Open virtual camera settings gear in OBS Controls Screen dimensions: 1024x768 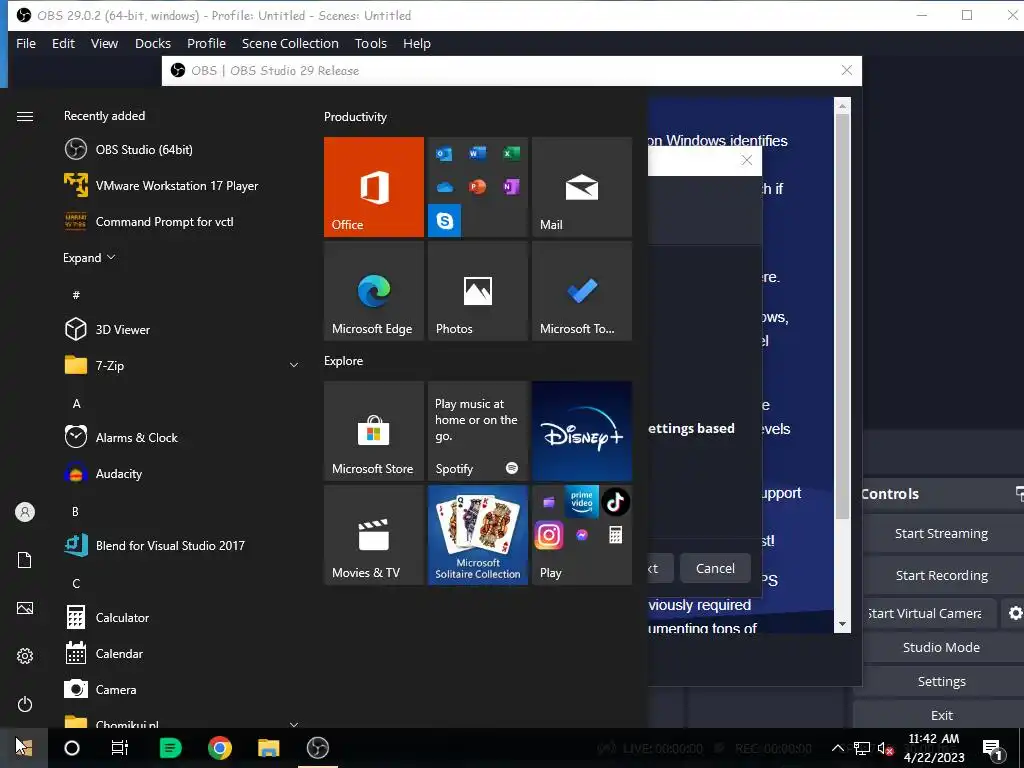click(1015, 613)
